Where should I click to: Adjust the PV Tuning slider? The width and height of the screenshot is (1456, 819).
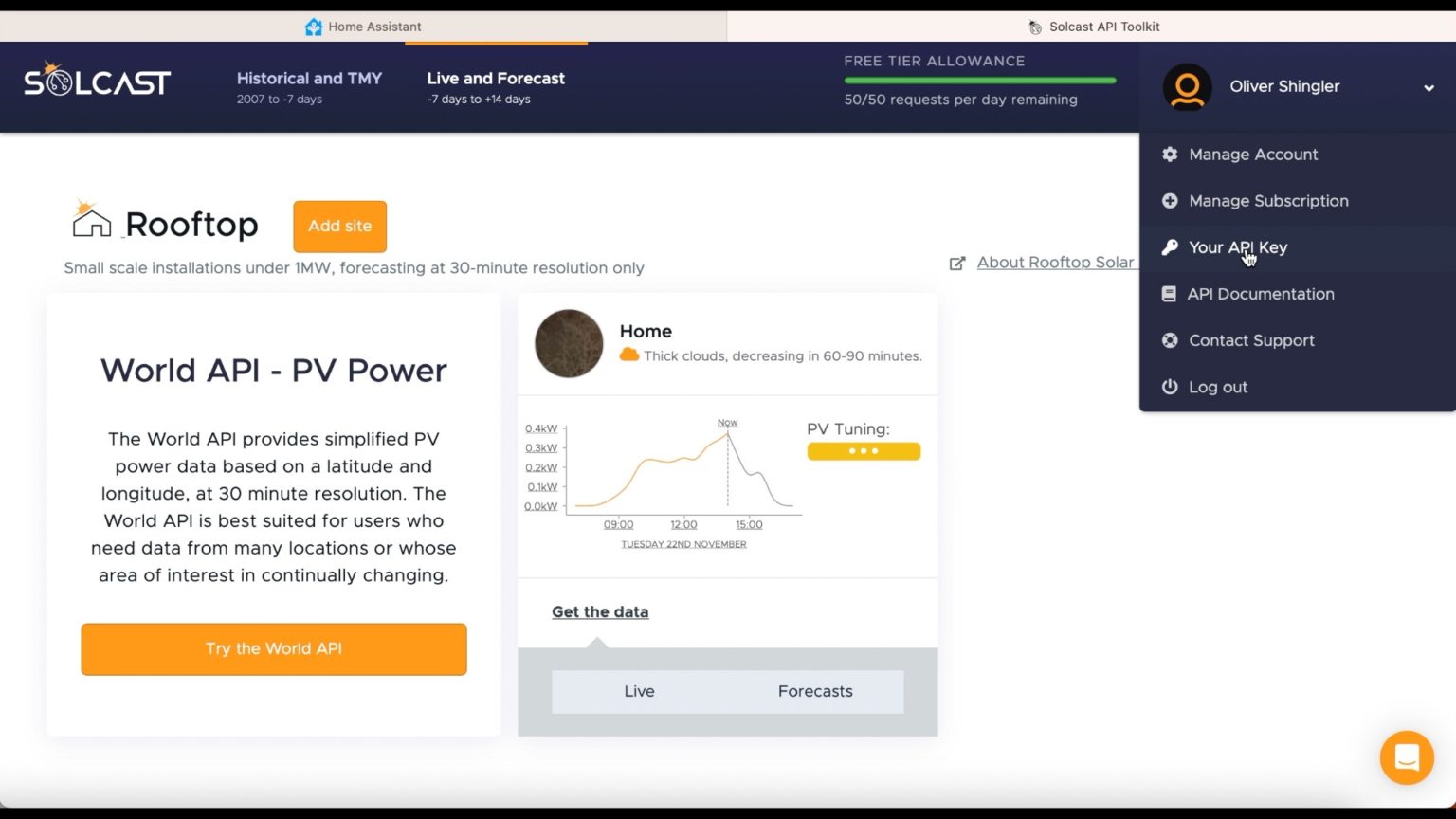click(x=863, y=451)
